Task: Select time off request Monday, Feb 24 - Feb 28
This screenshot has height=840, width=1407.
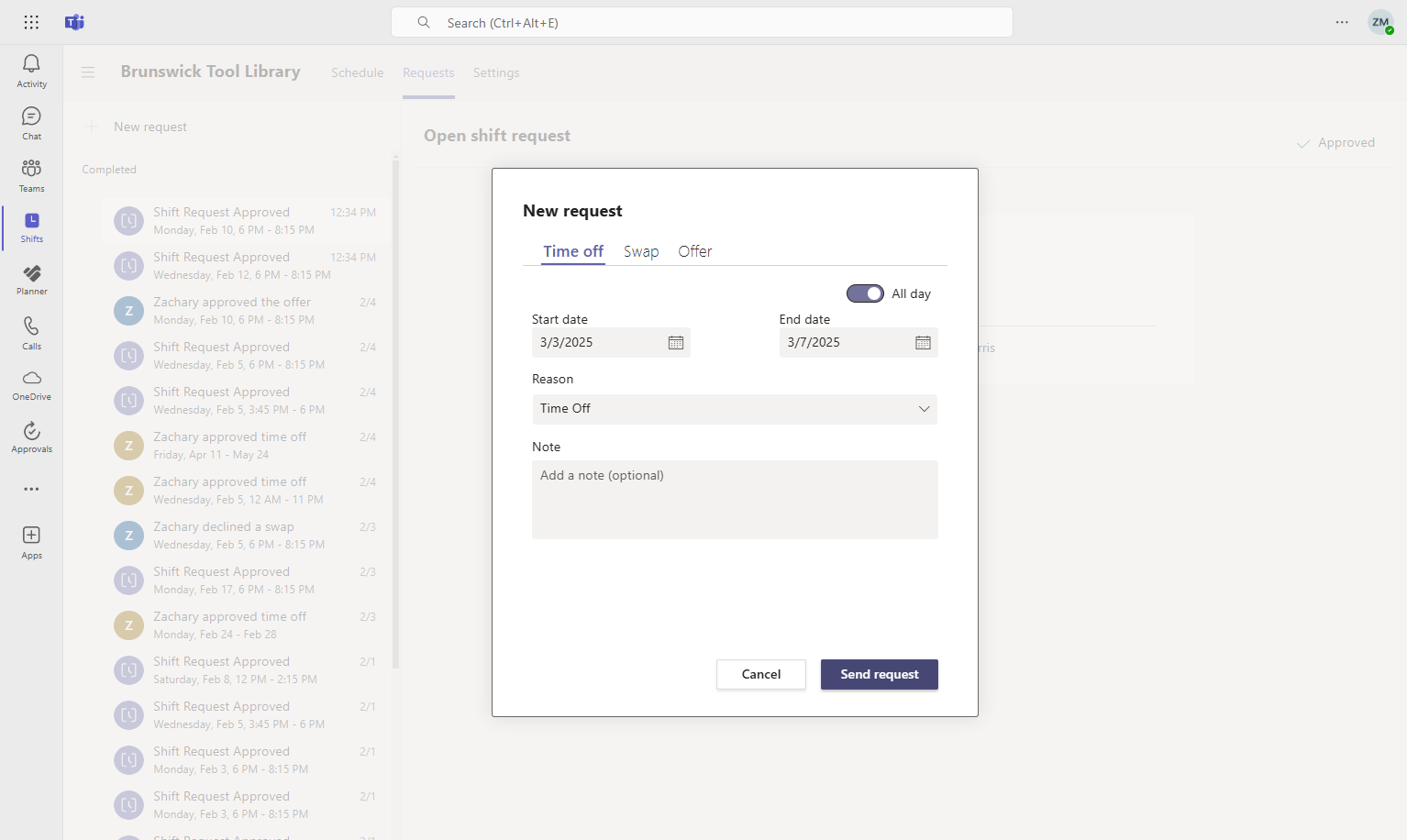Action: point(246,625)
